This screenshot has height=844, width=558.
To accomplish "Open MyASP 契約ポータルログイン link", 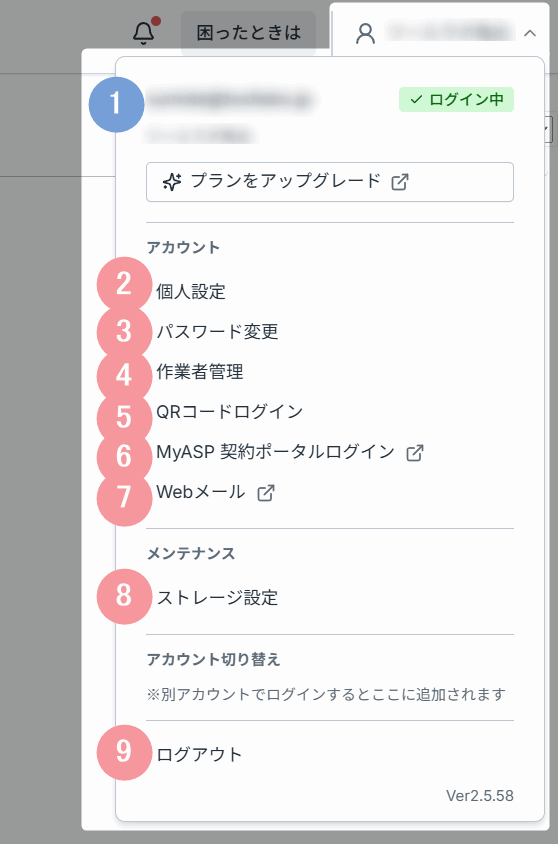I will click(276, 452).
